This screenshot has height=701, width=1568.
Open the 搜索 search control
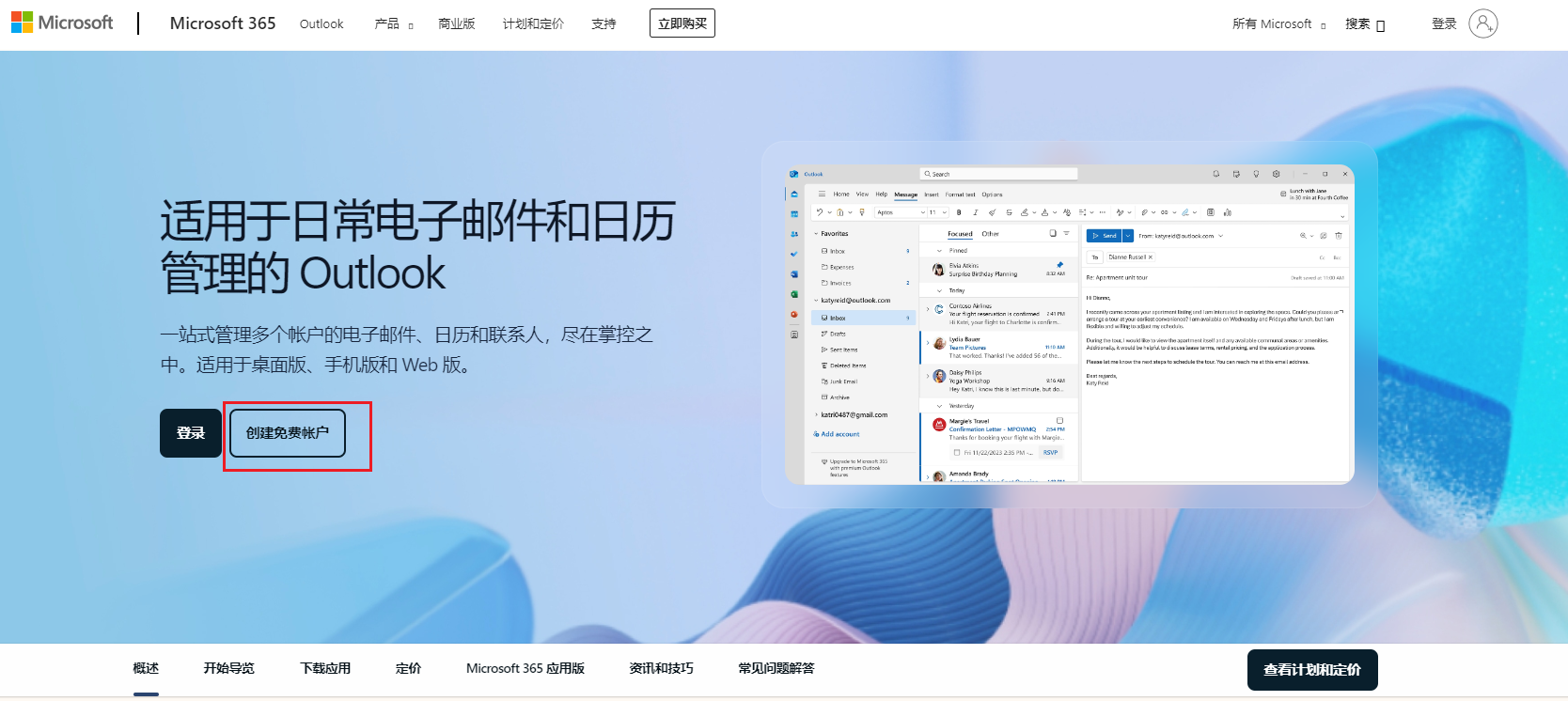pyautogui.click(x=1365, y=23)
